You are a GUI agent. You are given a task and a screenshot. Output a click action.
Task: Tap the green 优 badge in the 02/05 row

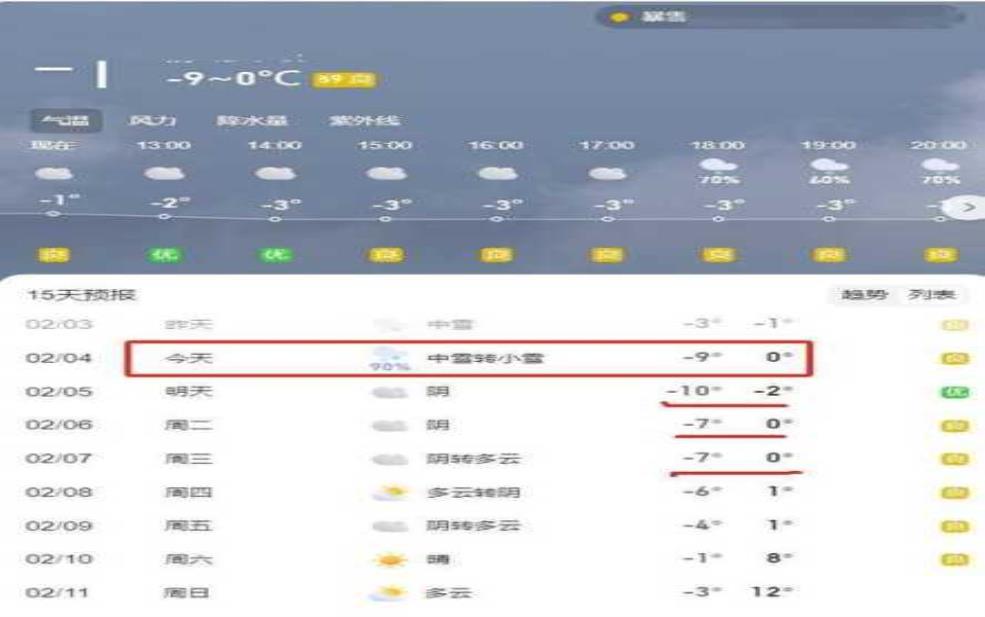tap(955, 392)
